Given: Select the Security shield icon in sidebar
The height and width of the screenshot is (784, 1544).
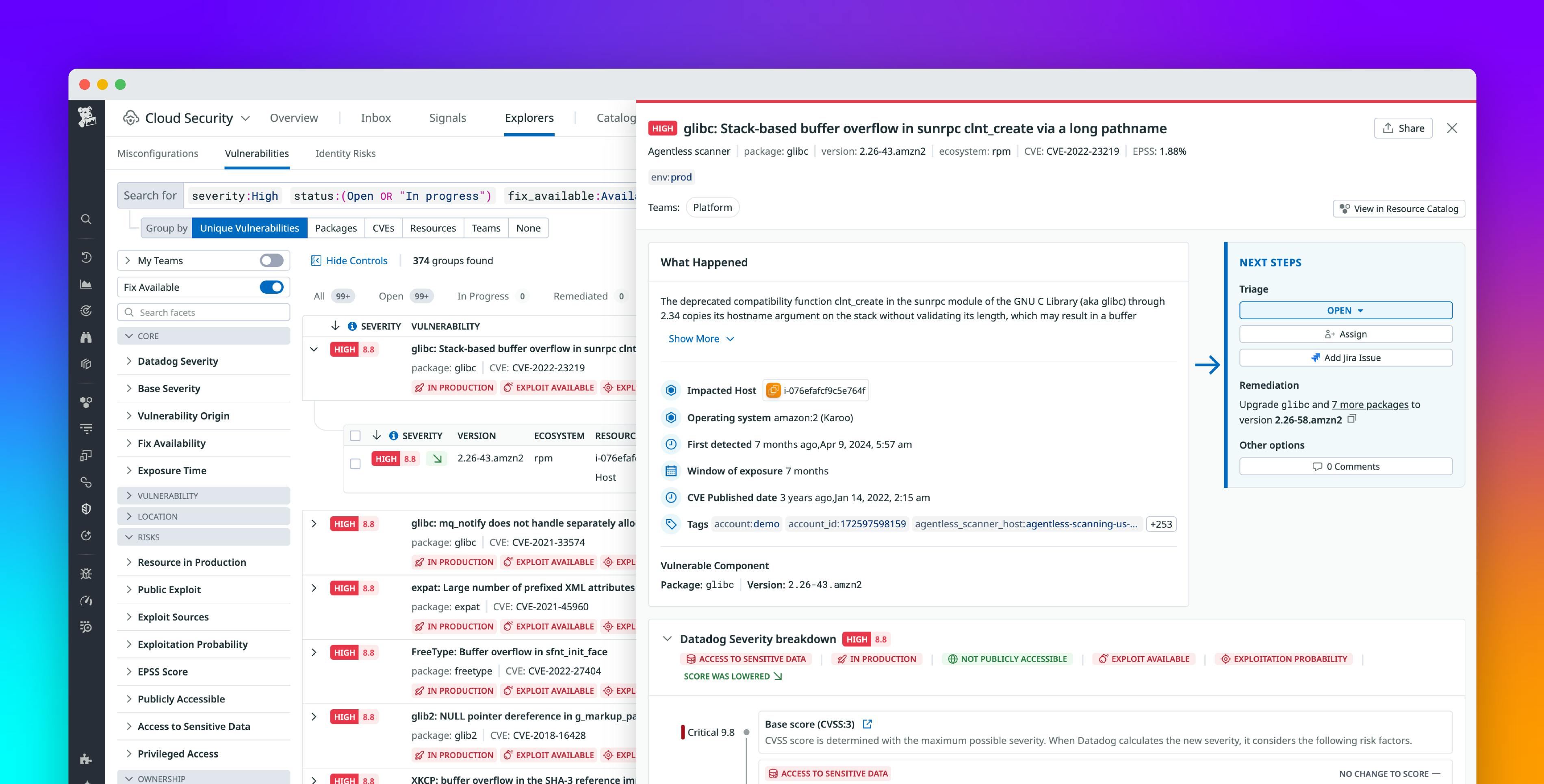Looking at the screenshot, I should (x=86, y=509).
